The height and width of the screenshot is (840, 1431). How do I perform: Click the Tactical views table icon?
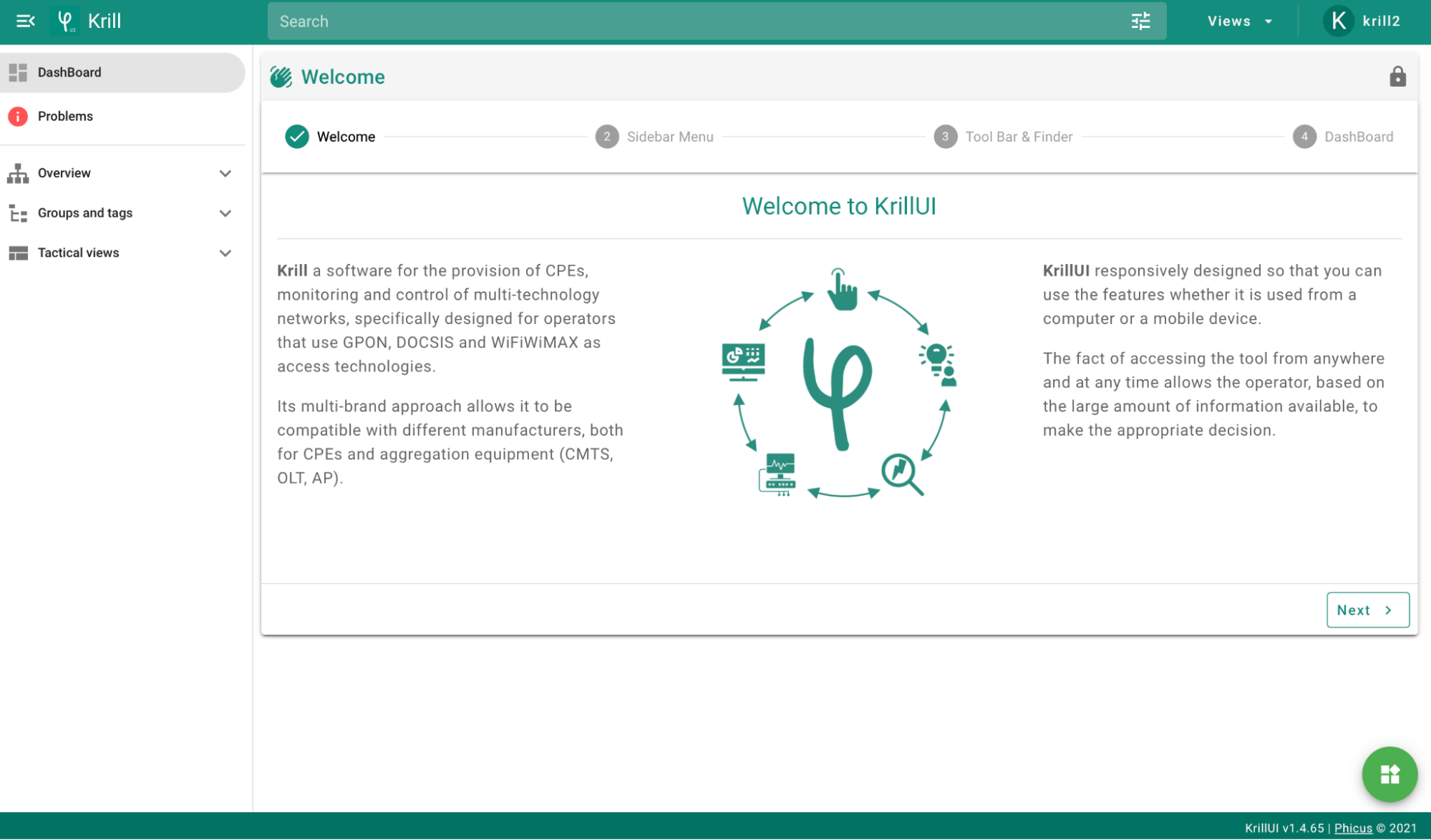click(x=18, y=253)
